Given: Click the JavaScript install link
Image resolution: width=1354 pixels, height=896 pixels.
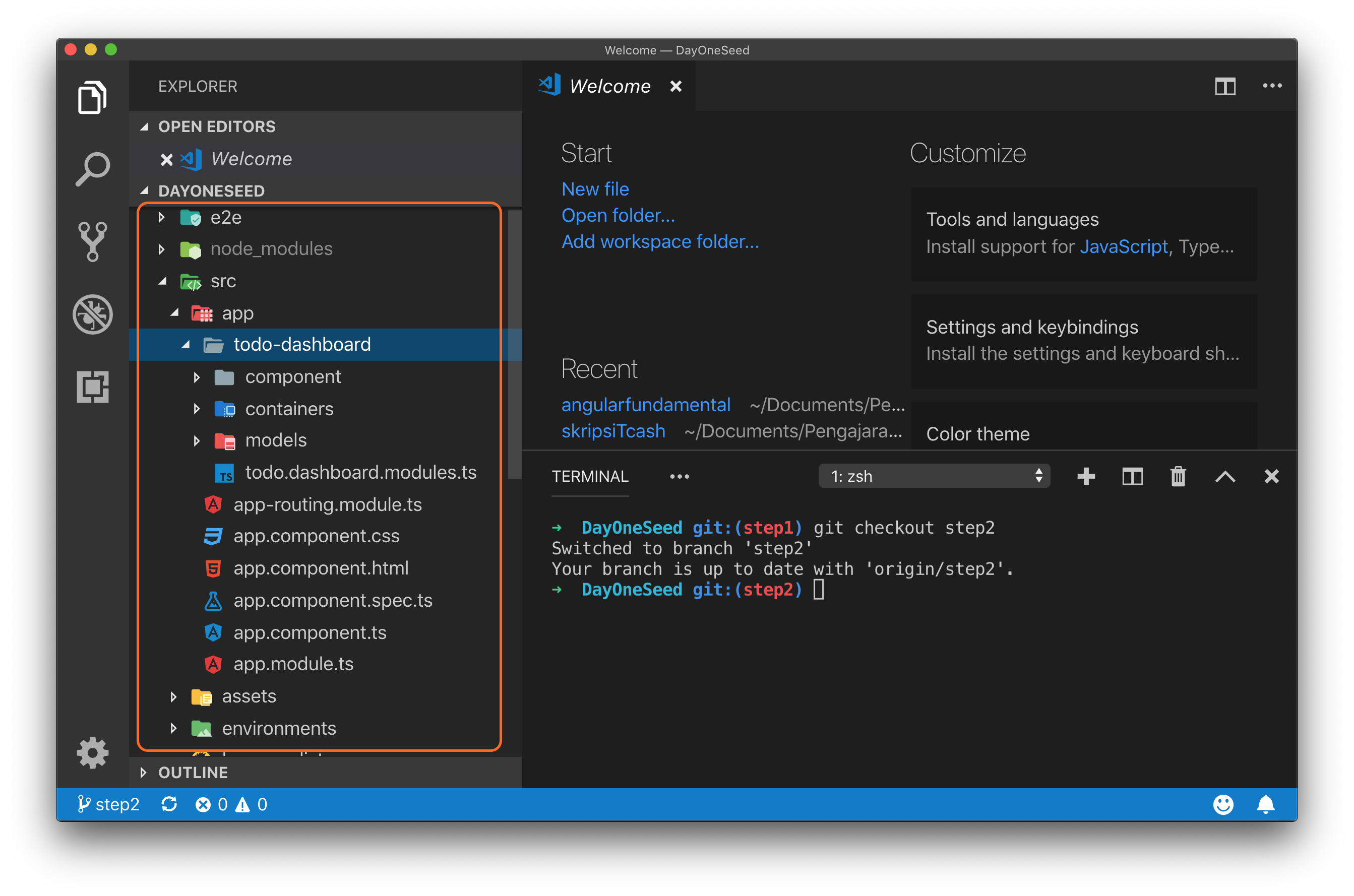Looking at the screenshot, I should click(1123, 246).
